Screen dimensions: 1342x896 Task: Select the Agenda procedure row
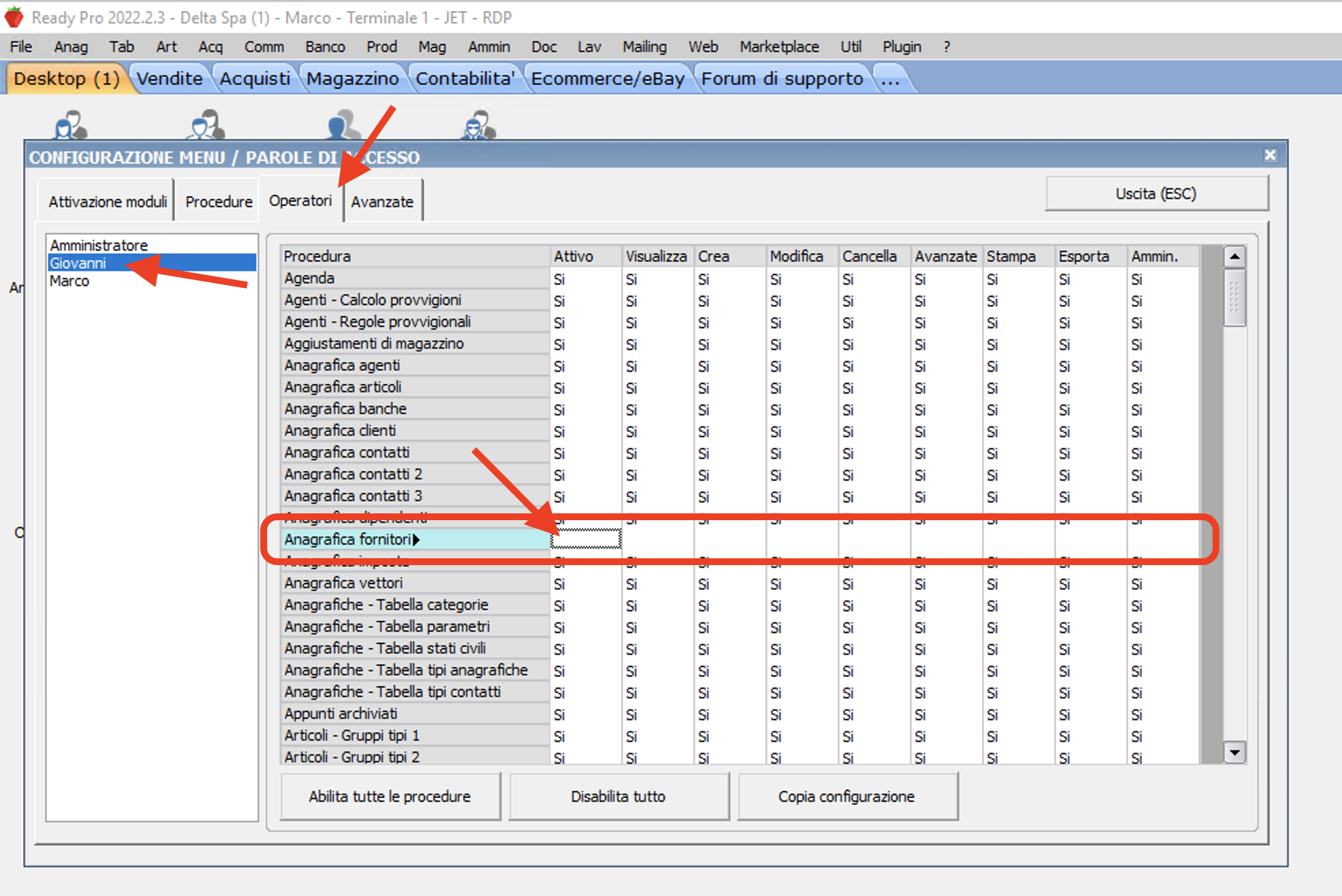coord(416,278)
